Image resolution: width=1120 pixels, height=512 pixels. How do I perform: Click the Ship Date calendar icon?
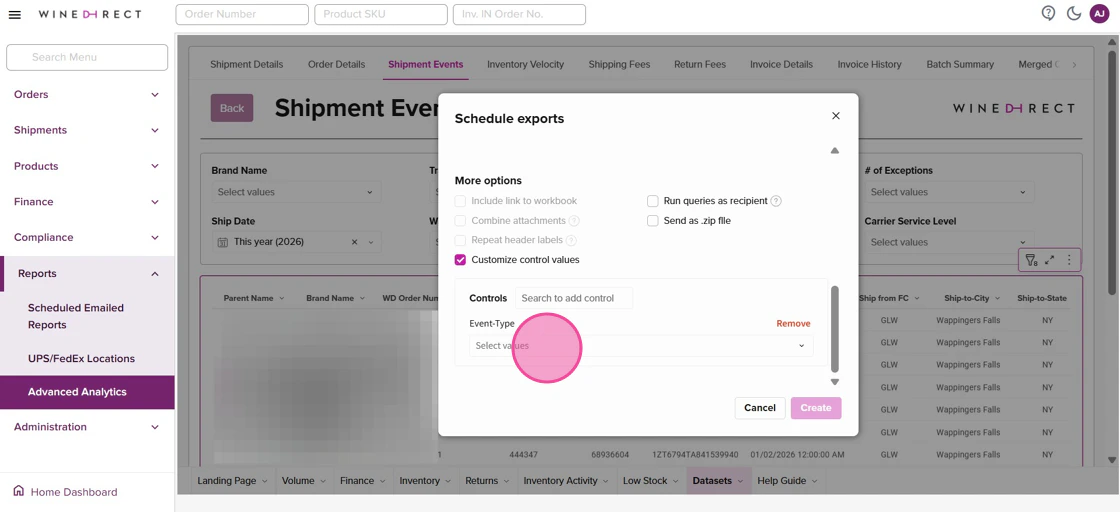(x=222, y=242)
